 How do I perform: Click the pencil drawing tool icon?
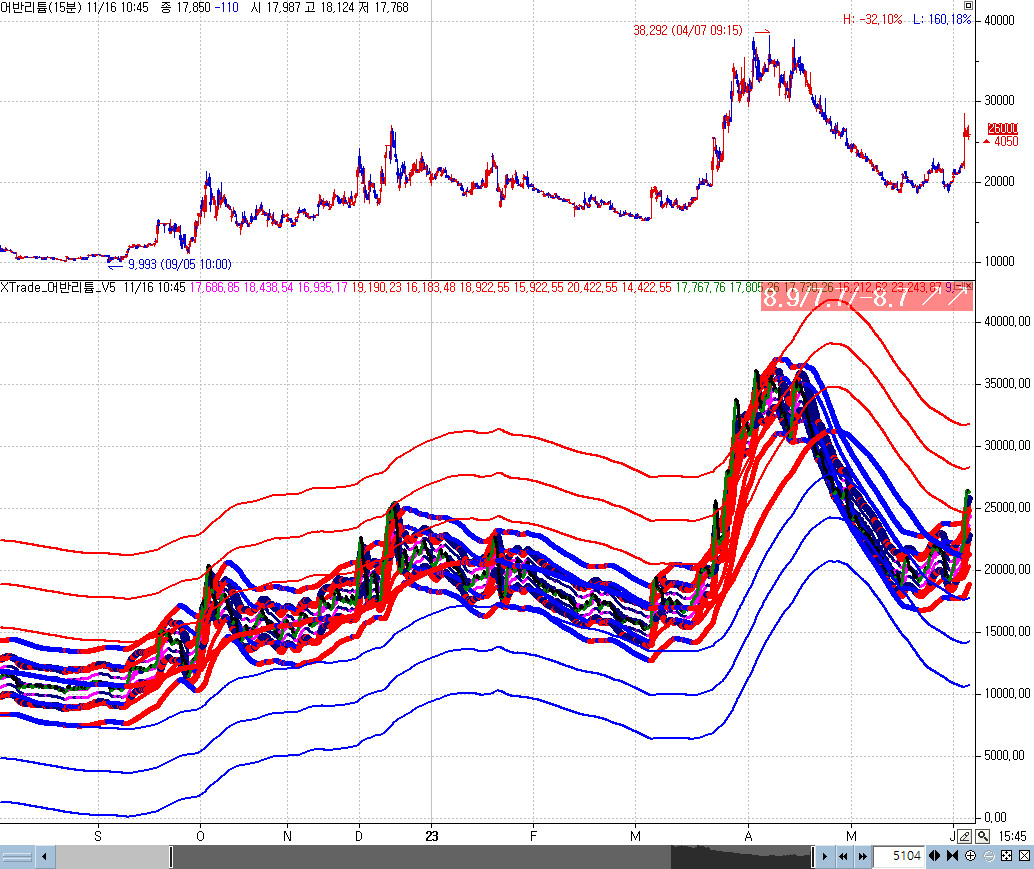coord(965,836)
